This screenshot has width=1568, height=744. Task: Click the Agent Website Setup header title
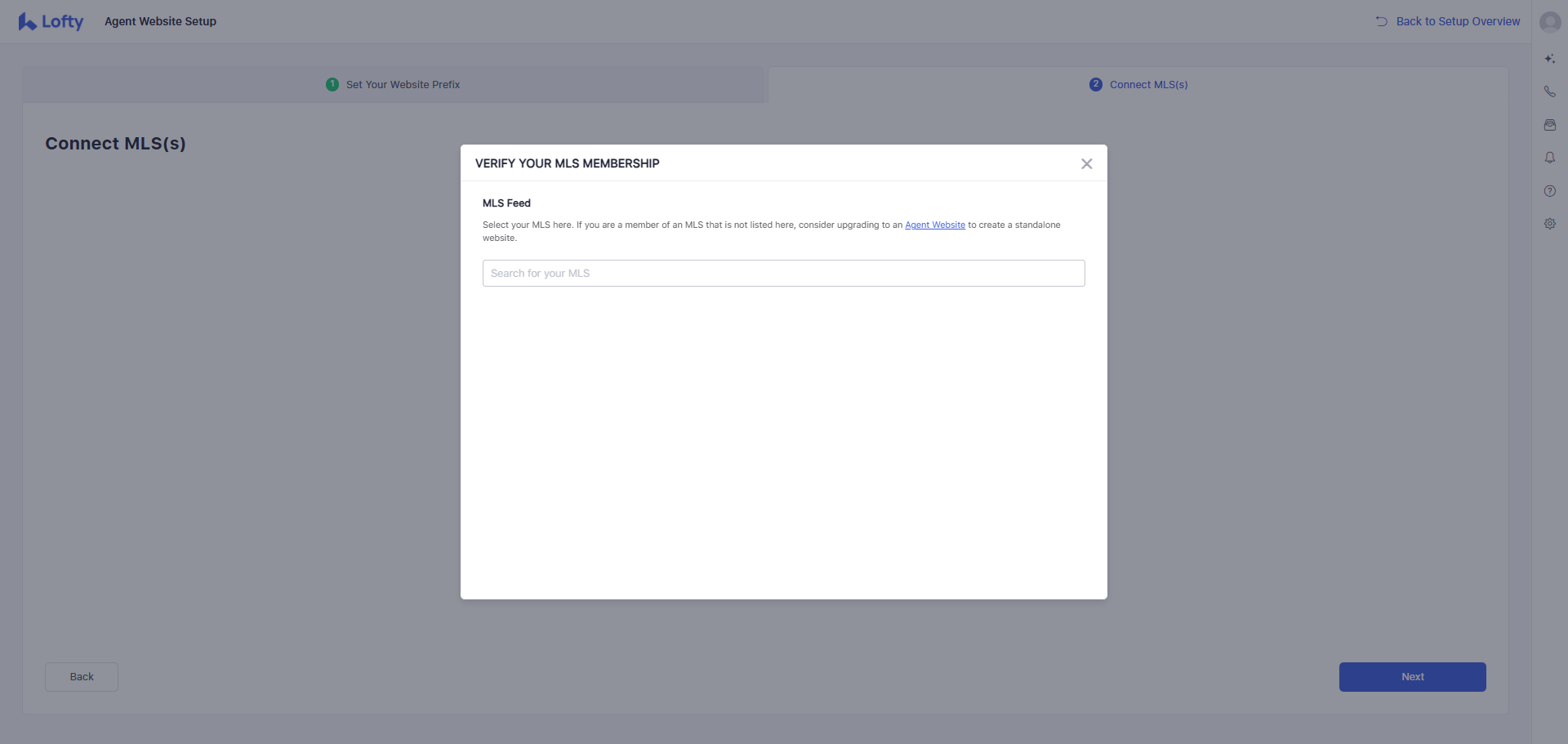(x=160, y=22)
